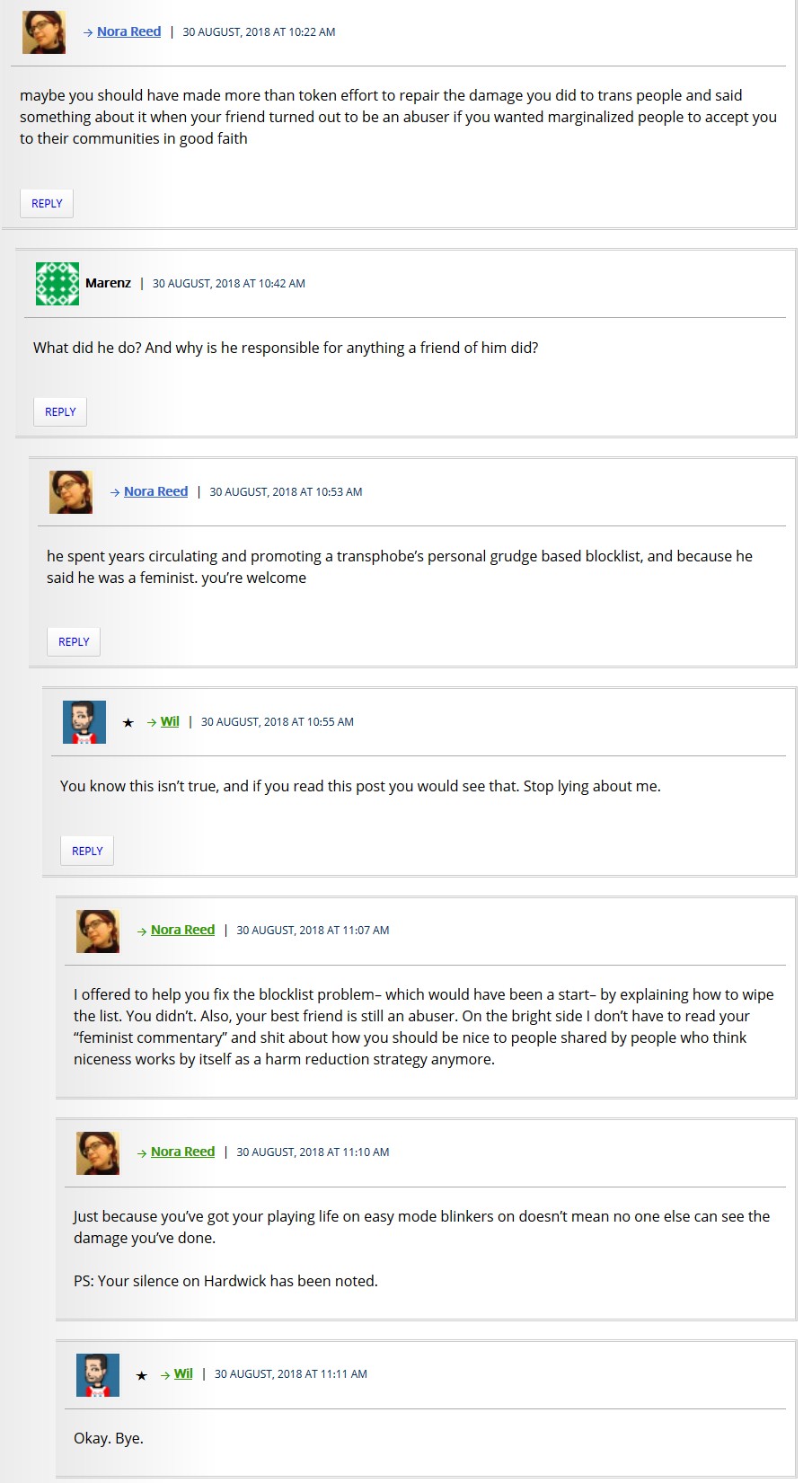Open the Nora Reed author link at 10:22 AM
The height and width of the screenshot is (1483, 812).
tap(128, 31)
